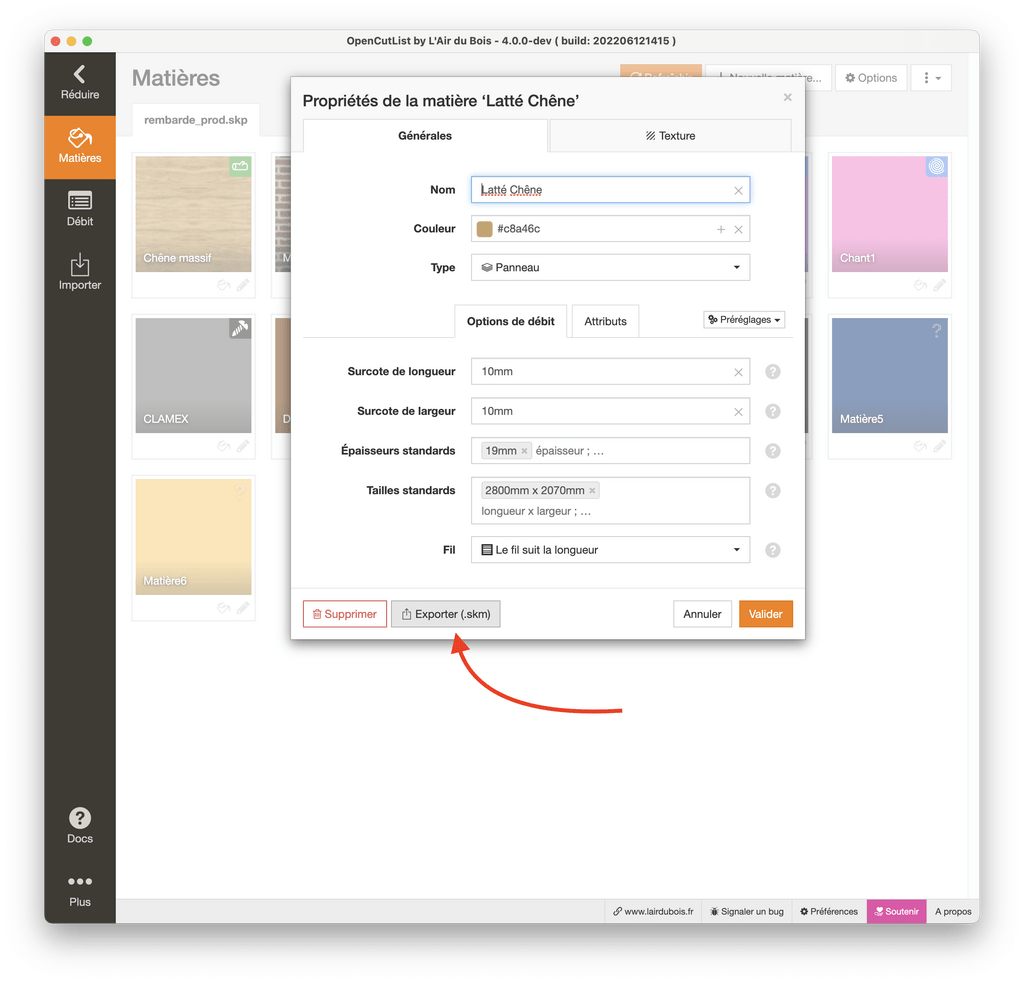Image resolution: width=1024 pixels, height=982 pixels.
Task: Select the Matière6 material thumbnail
Action: tap(193, 537)
